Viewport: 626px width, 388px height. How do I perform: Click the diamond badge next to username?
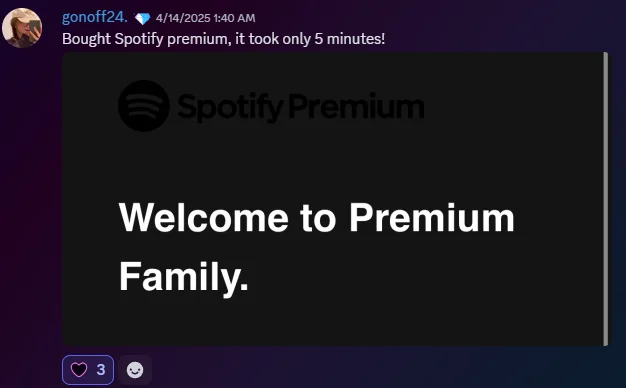click(x=142, y=18)
